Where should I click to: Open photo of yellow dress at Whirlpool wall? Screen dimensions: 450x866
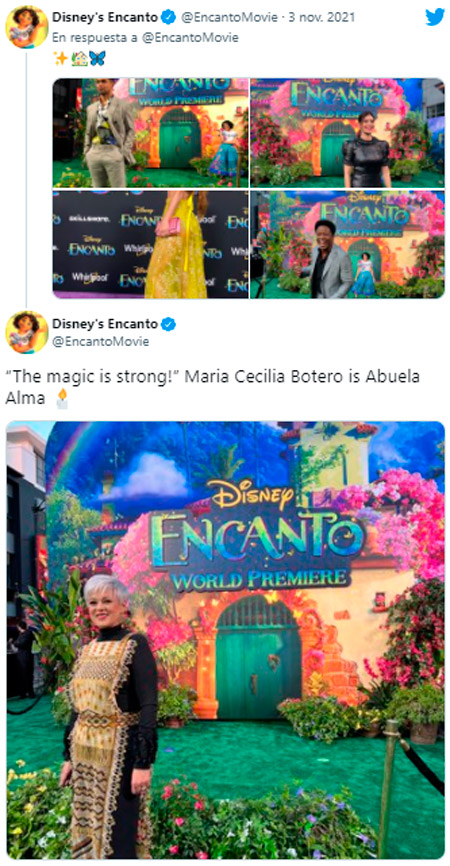(x=150, y=244)
